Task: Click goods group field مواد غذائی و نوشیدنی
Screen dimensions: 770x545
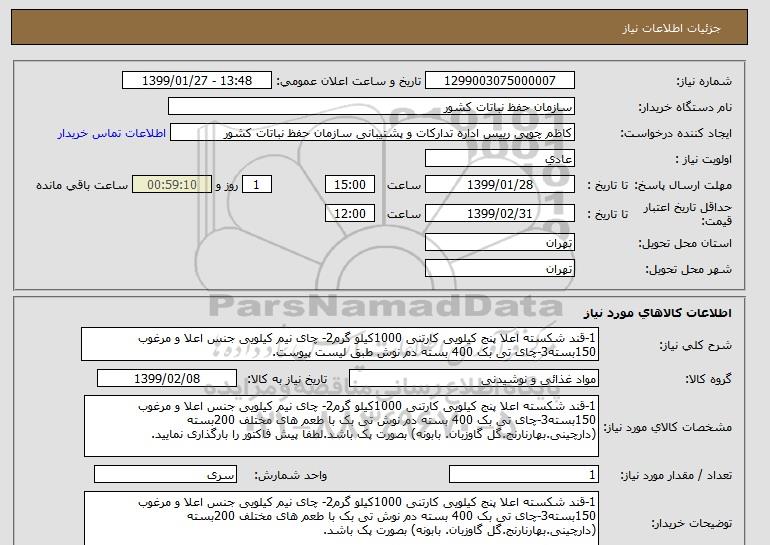Action: pyautogui.click(x=473, y=379)
